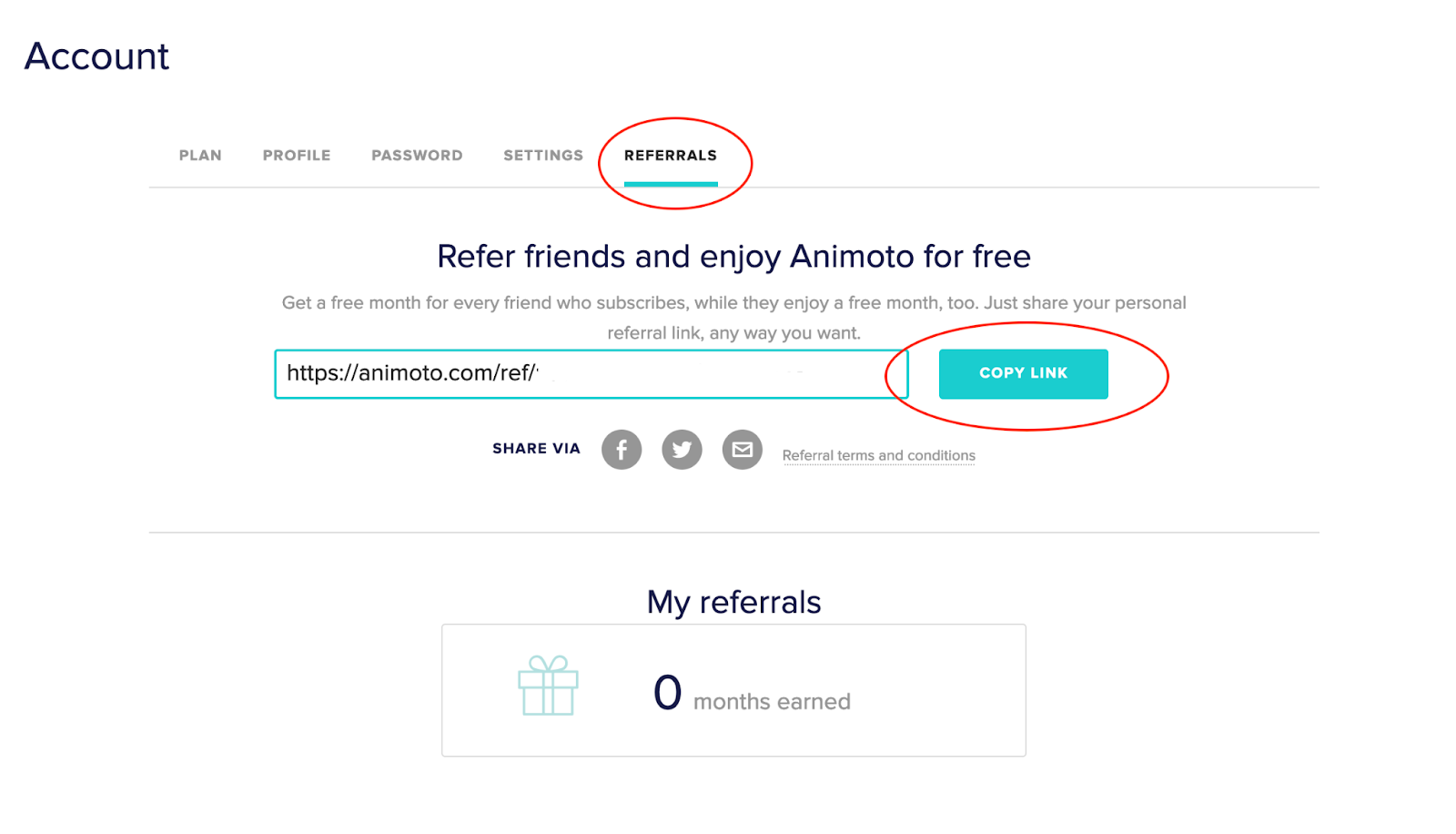Click the gift box icon
Screen dimensions: 1456x834
coord(548,686)
